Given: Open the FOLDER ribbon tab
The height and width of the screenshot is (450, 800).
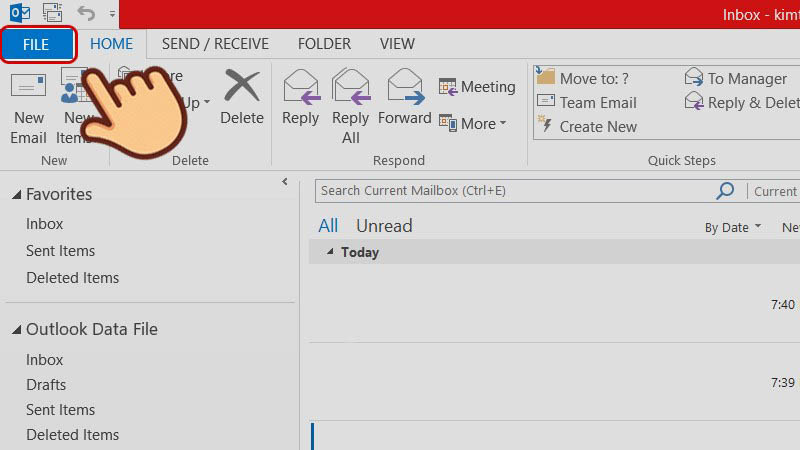Looking at the screenshot, I should point(324,44).
